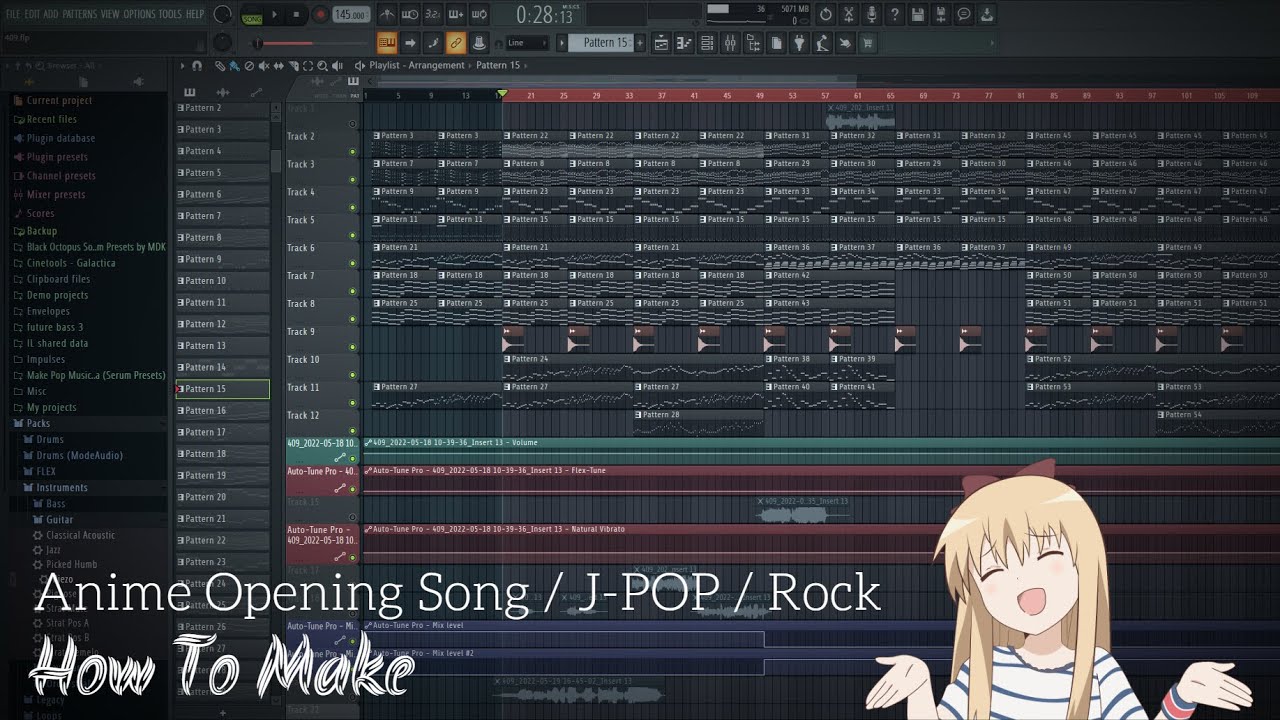Stop playback with the Stop button
The height and width of the screenshot is (720, 1280).
click(x=297, y=15)
